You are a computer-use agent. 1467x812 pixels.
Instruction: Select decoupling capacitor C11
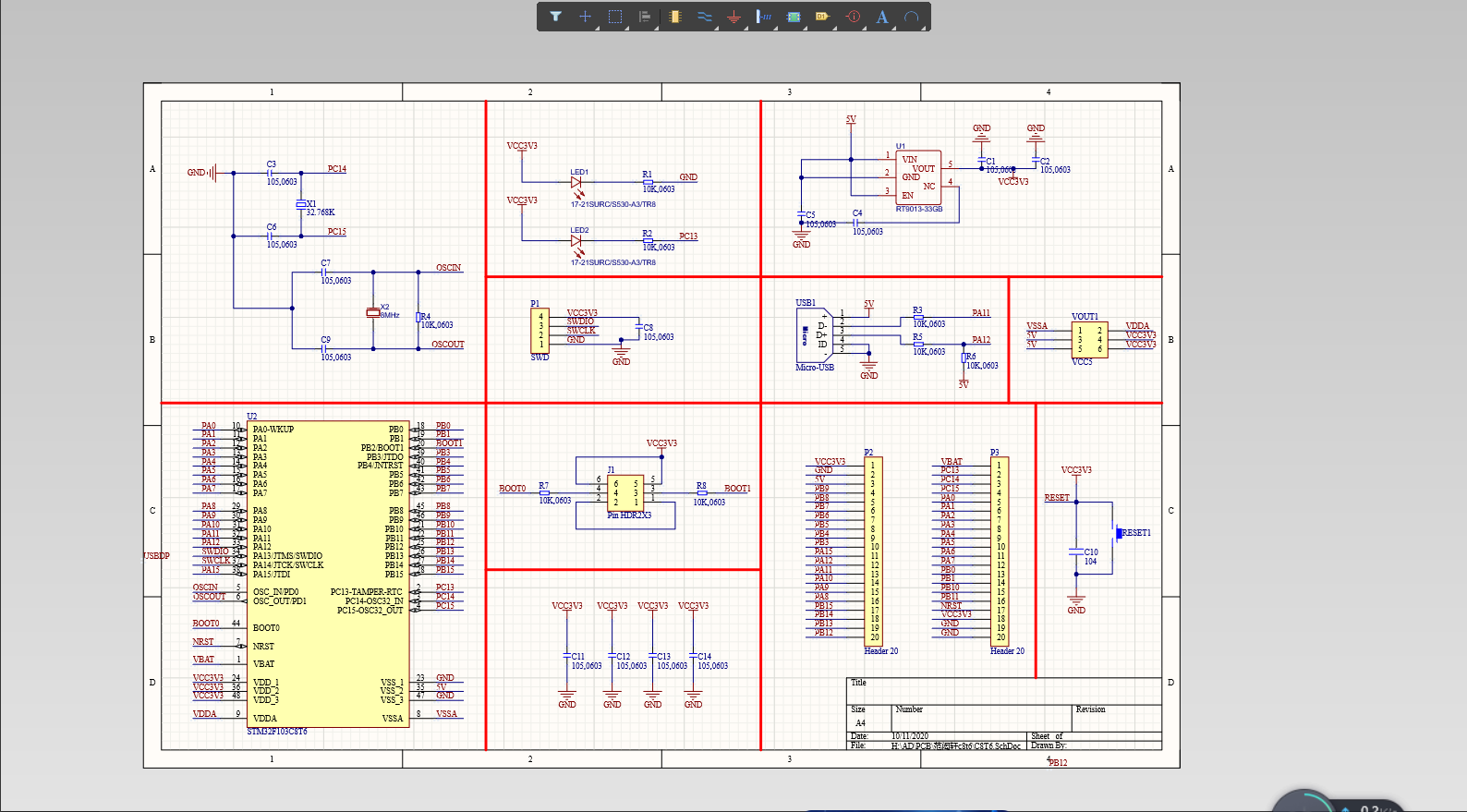tap(567, 655)
